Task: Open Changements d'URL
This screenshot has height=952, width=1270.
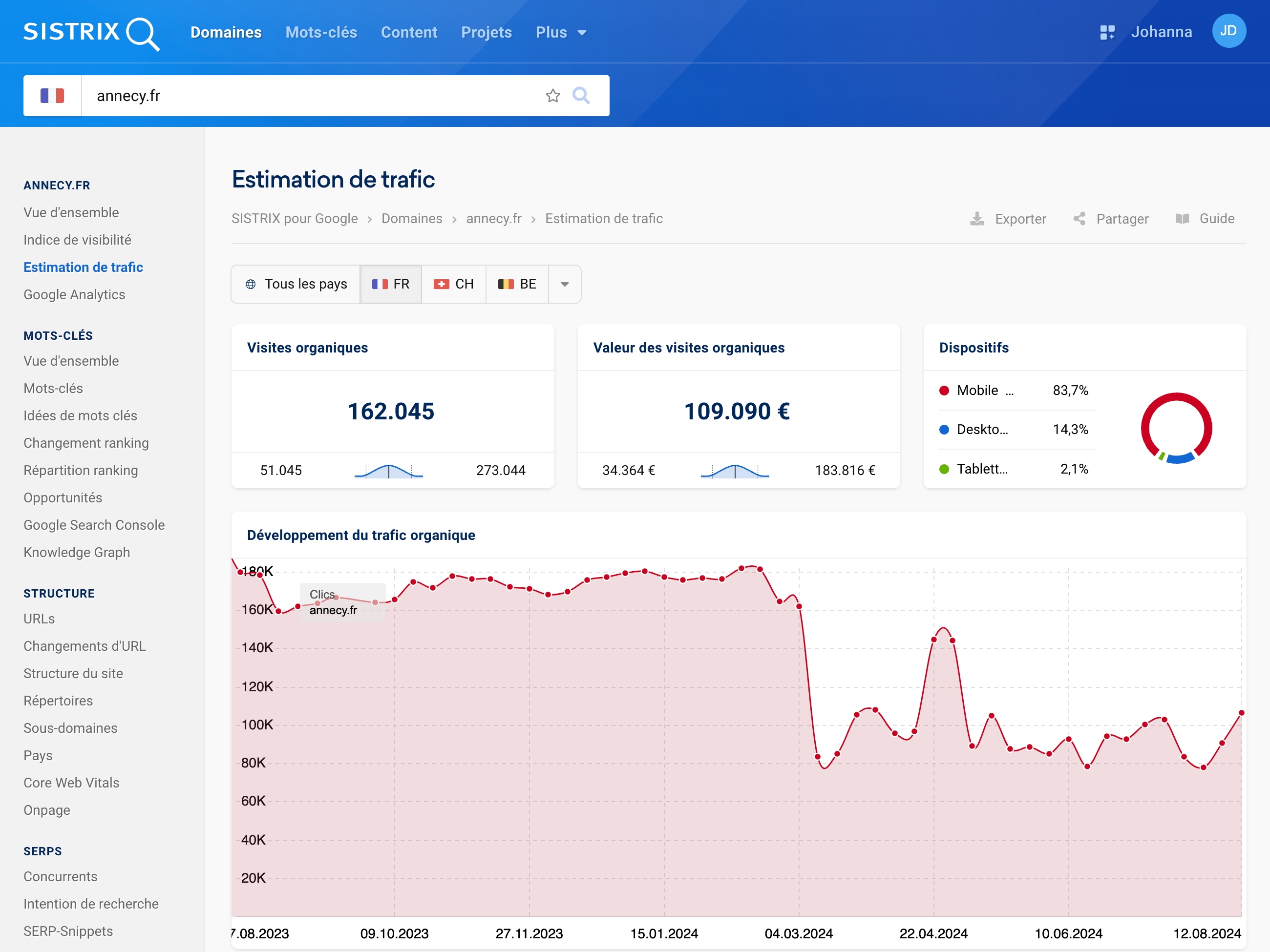Action: (x=85, y=646)
